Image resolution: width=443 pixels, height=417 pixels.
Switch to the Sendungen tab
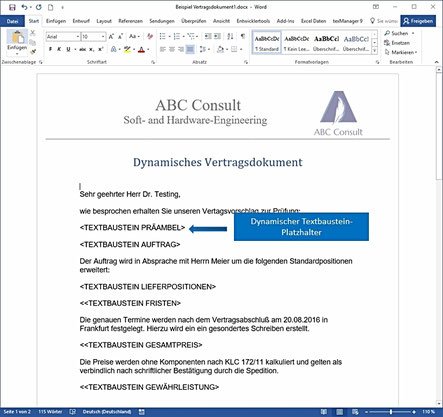click(x=162, y=21)
